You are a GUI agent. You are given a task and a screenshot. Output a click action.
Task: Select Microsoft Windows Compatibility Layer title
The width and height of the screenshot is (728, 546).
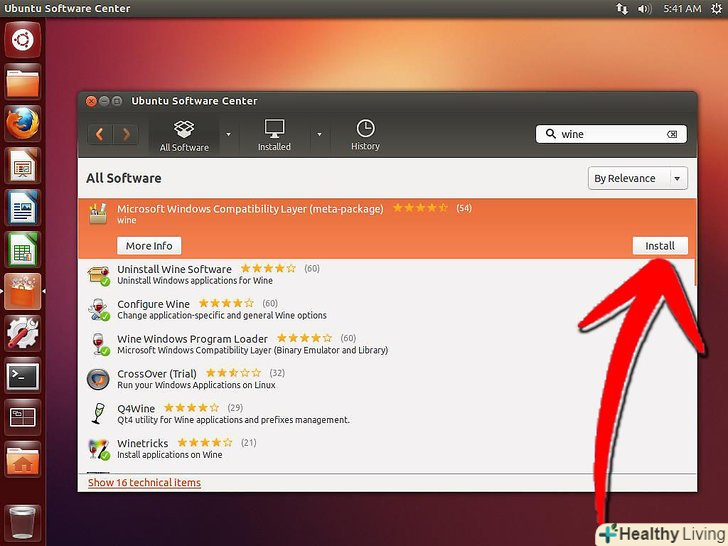pyautogui.click(x=250, y=209)
